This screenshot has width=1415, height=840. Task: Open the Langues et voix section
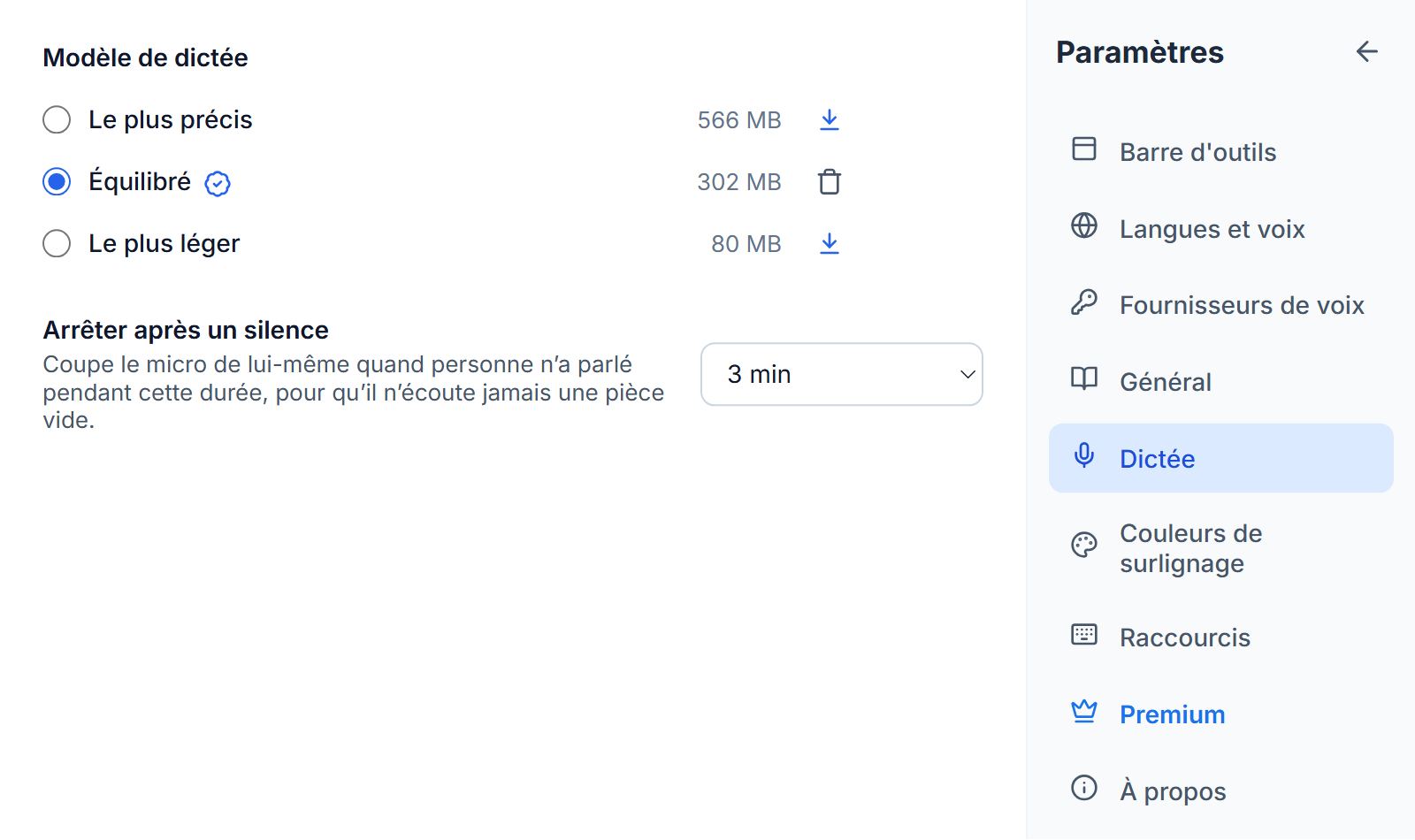tap(1221, 228)
